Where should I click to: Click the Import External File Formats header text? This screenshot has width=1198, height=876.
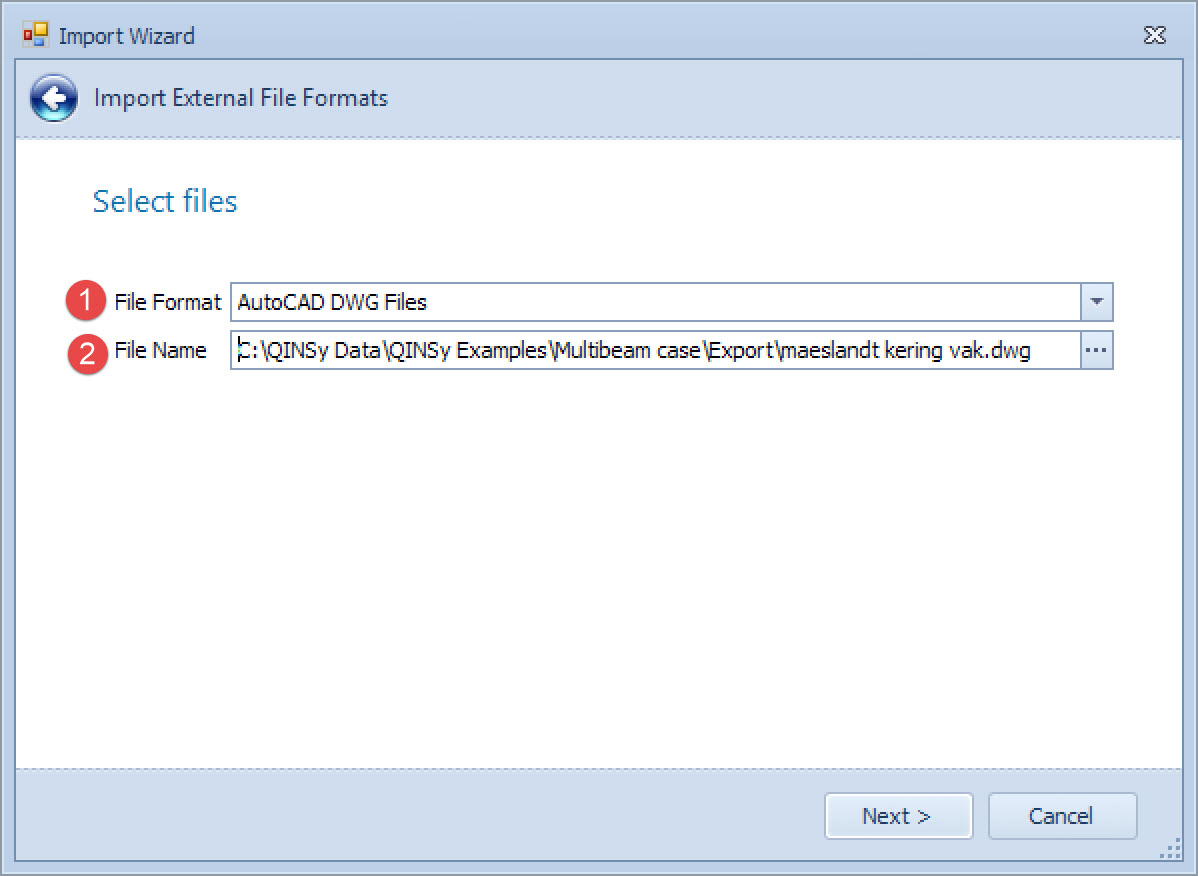(x=241, y=98)
